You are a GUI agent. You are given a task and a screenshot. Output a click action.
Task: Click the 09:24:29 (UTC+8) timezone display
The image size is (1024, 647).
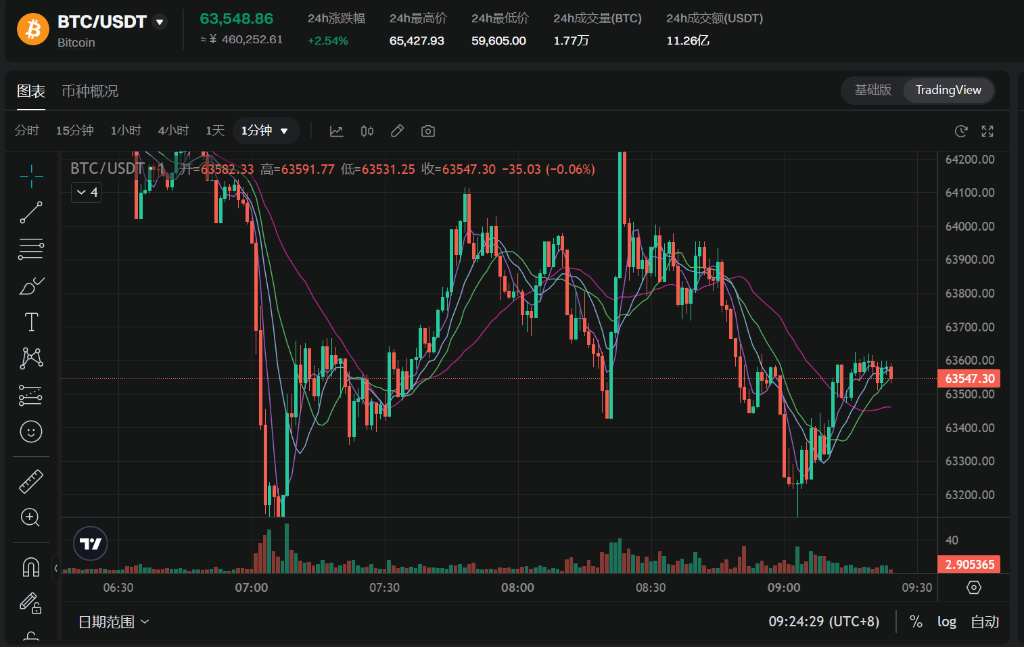click(x=823, y=621)
